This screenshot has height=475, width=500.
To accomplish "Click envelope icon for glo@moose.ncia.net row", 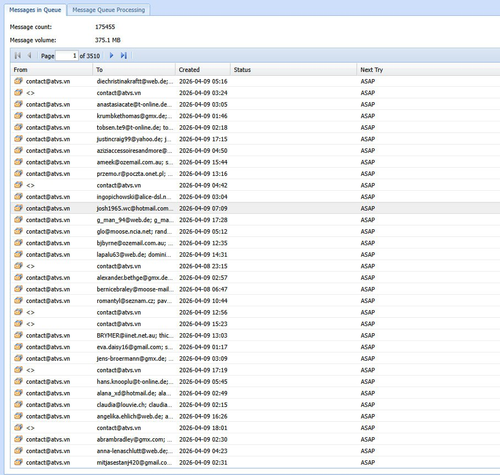I will point(18,231).
